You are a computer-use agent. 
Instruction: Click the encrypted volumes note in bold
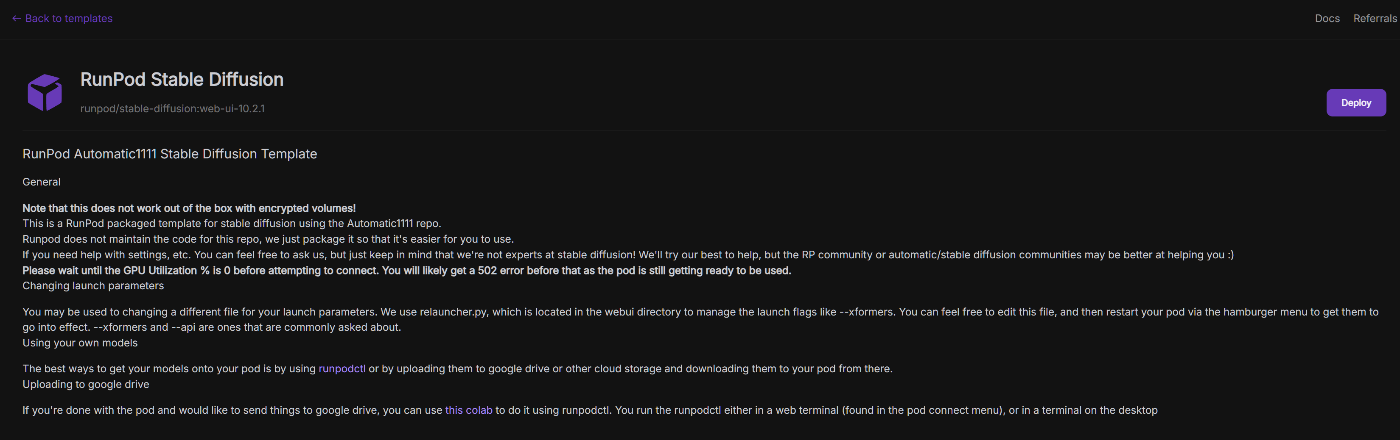[189, 208]
